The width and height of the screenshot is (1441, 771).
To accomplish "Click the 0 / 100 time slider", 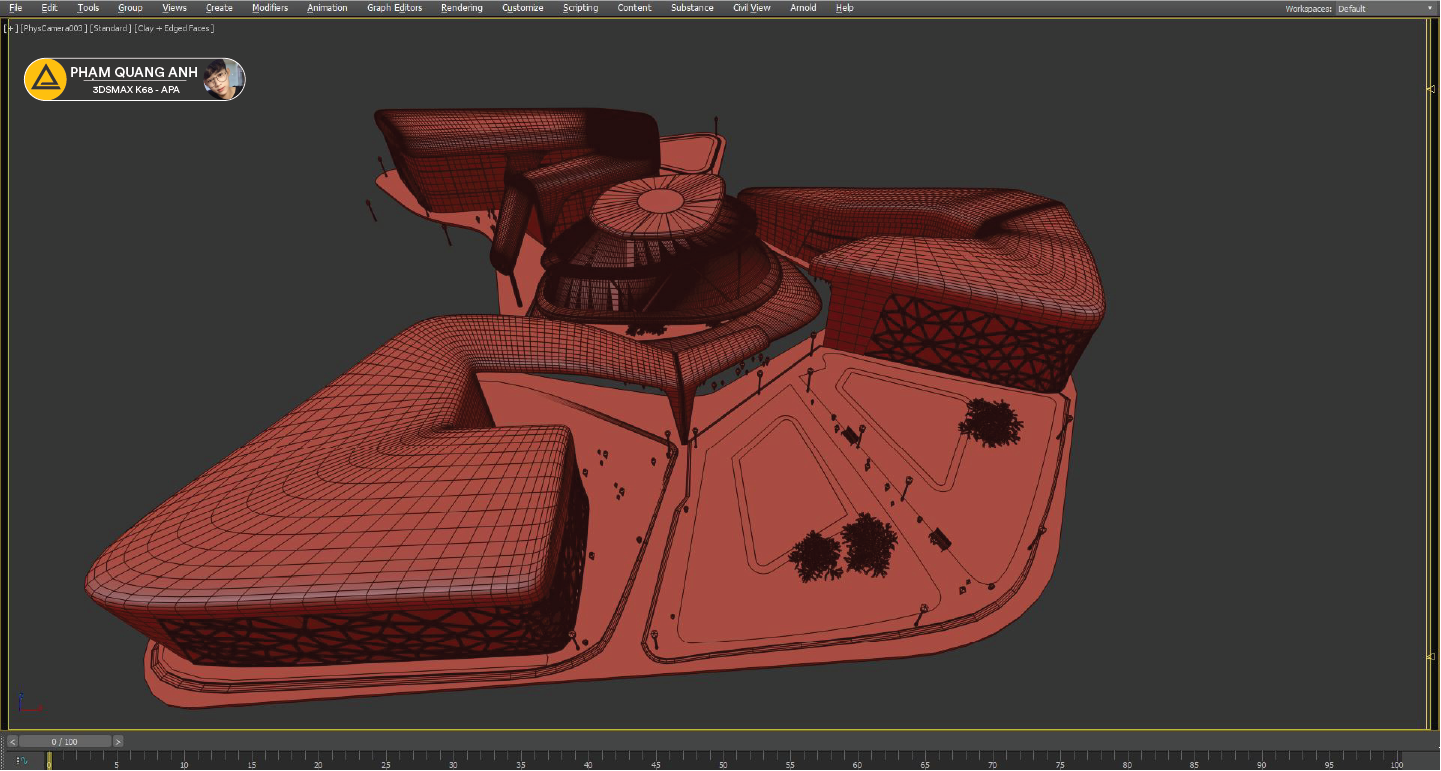I will pyautogui.click(x=65, y=742).
